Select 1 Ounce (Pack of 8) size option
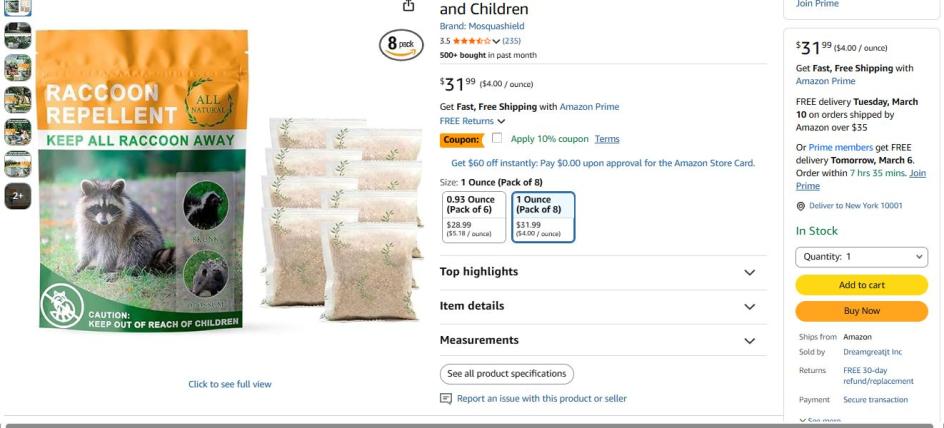Screen dimensions: 944x428 pyautogui.click(x=543, y=217)
